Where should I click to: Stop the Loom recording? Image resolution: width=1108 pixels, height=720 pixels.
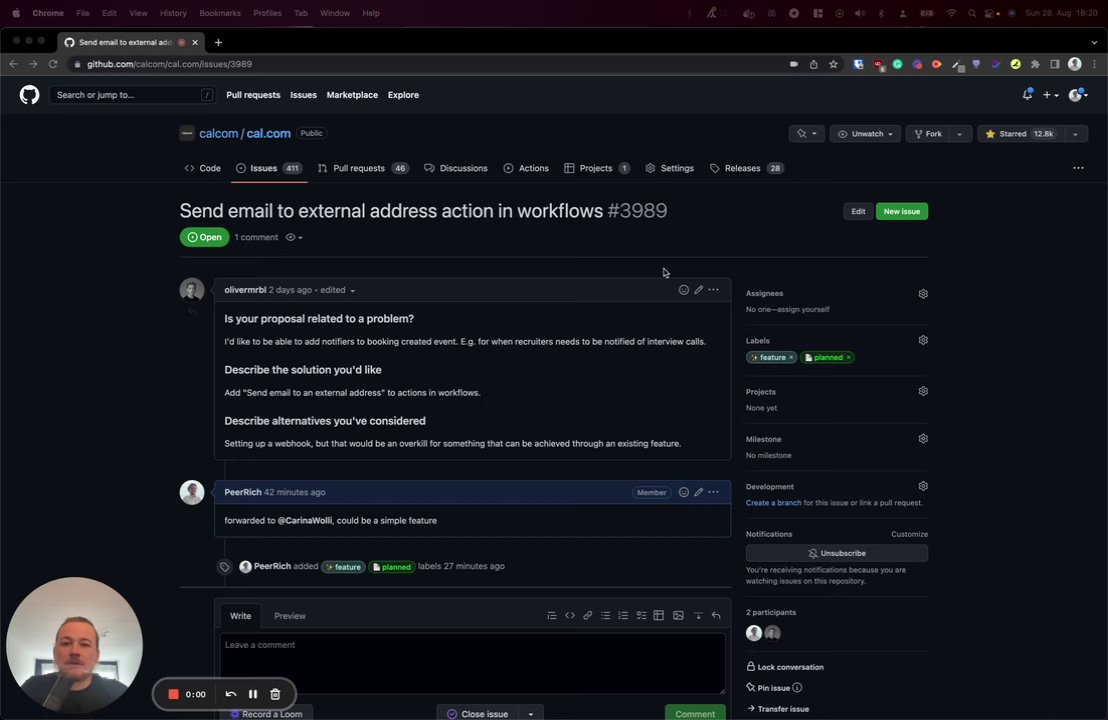tap(173, 694)
